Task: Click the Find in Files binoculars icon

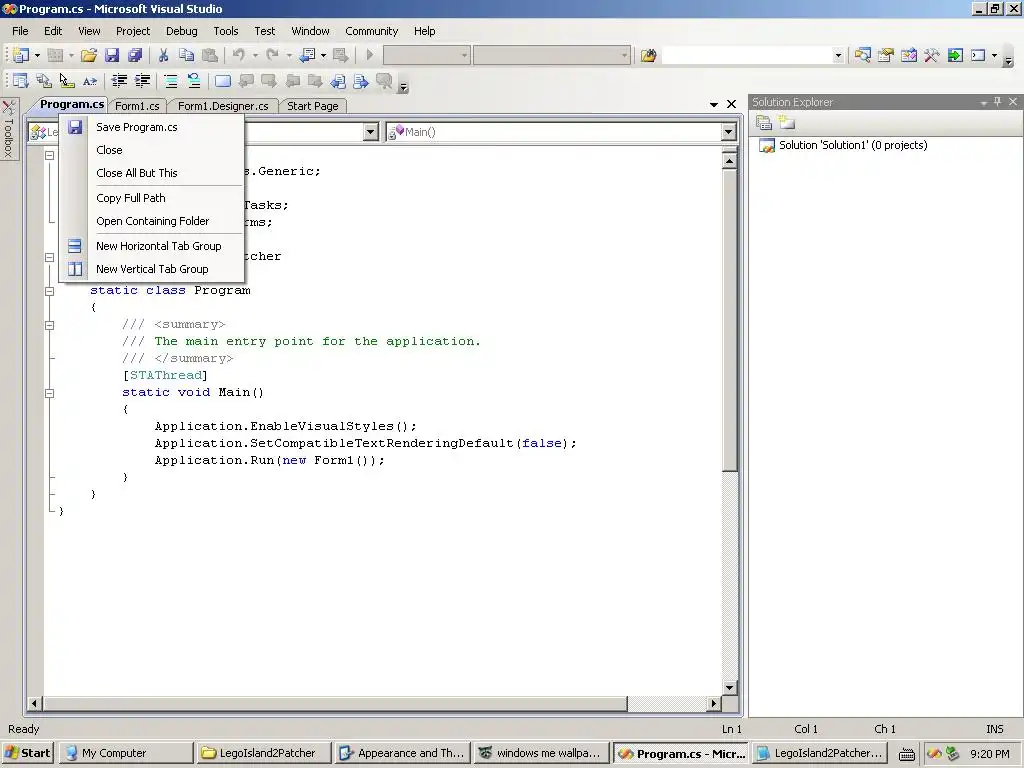Action: tap(648, 56)
